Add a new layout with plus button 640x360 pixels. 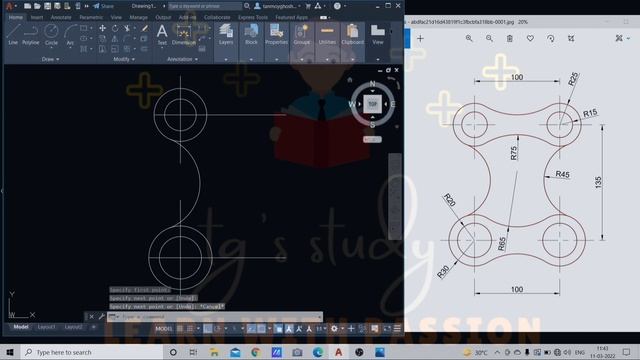(93, 327)
